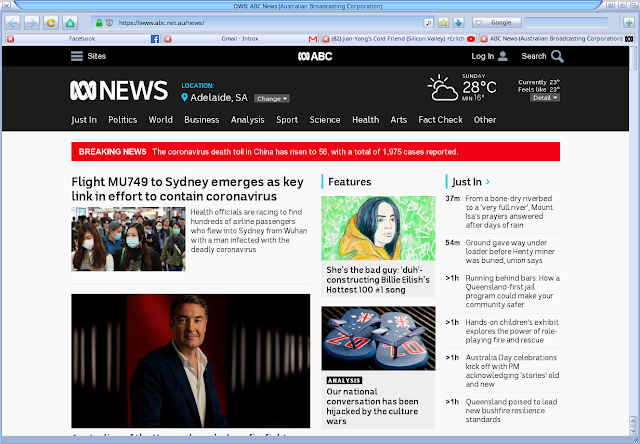Open Search with the magnifying glass icon

[557, 56]
